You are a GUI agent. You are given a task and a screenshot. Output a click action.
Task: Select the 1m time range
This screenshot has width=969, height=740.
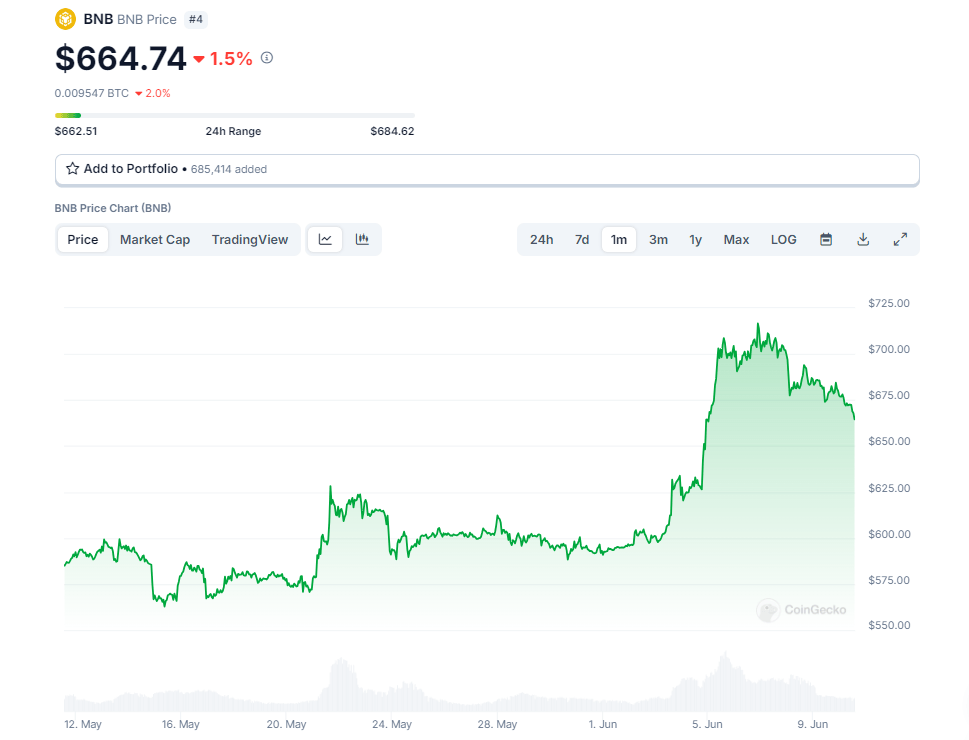(619, 239)
